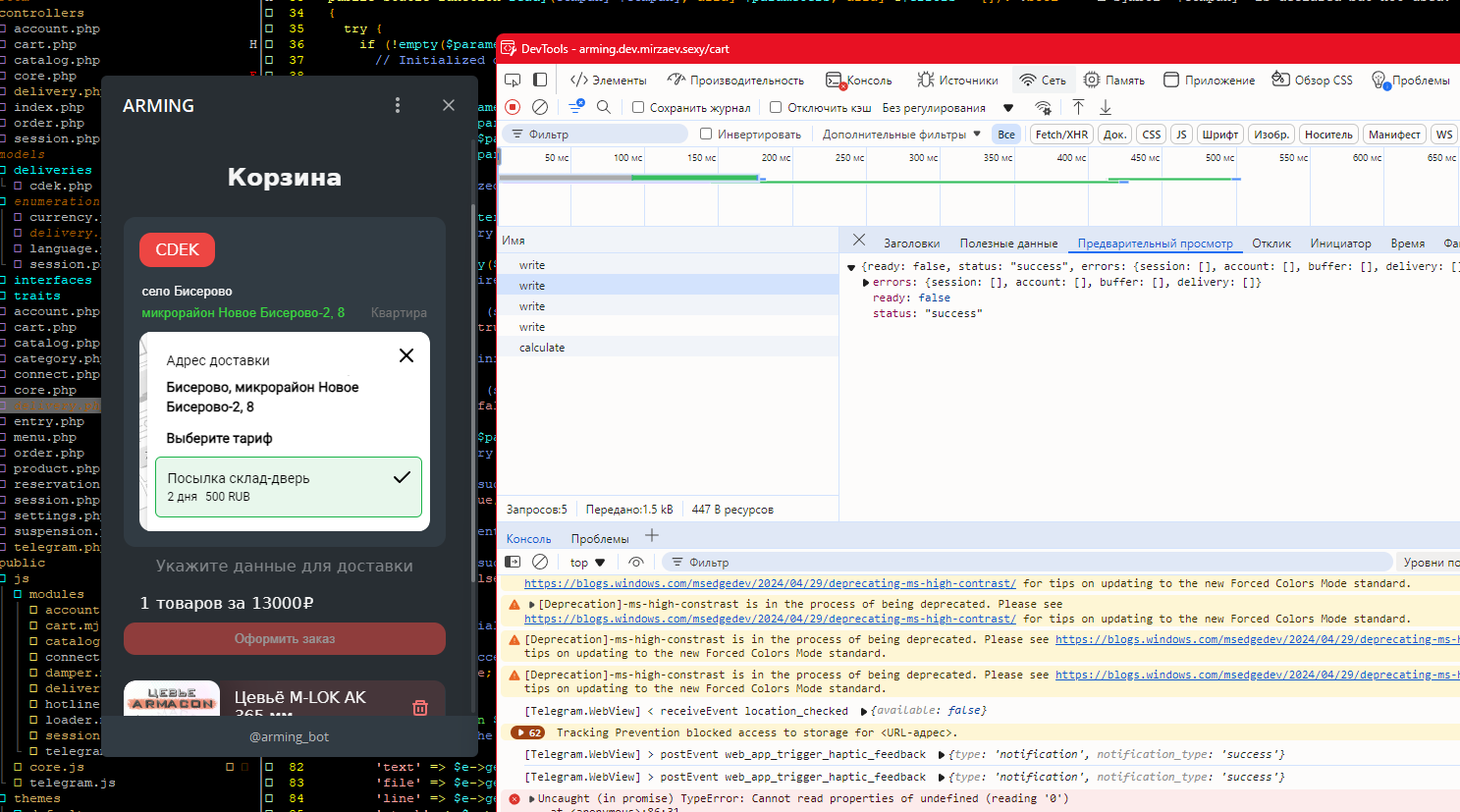
Task: Open the Элементы DevTools tab
Action: tap(608, 80)
